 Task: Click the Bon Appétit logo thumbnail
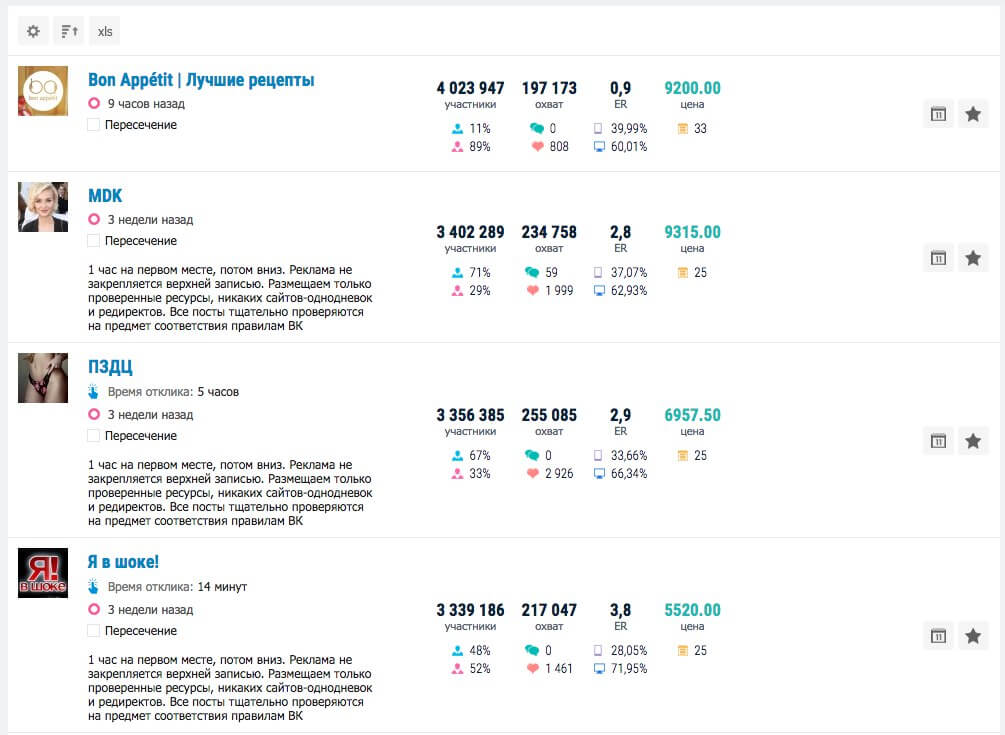pos(43,91)
